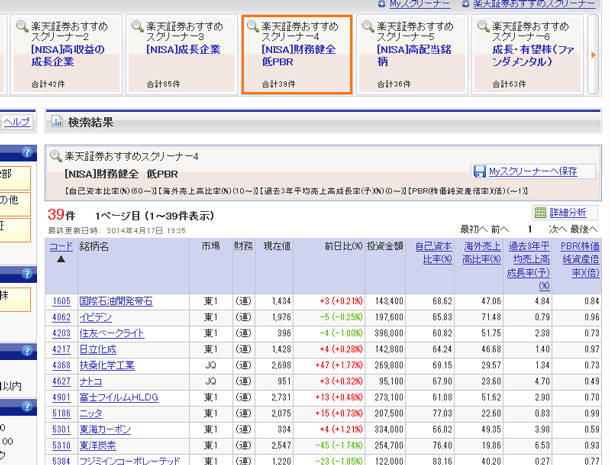
Task: Open third question mark help icon in sidebar
Action: point(27,351)
